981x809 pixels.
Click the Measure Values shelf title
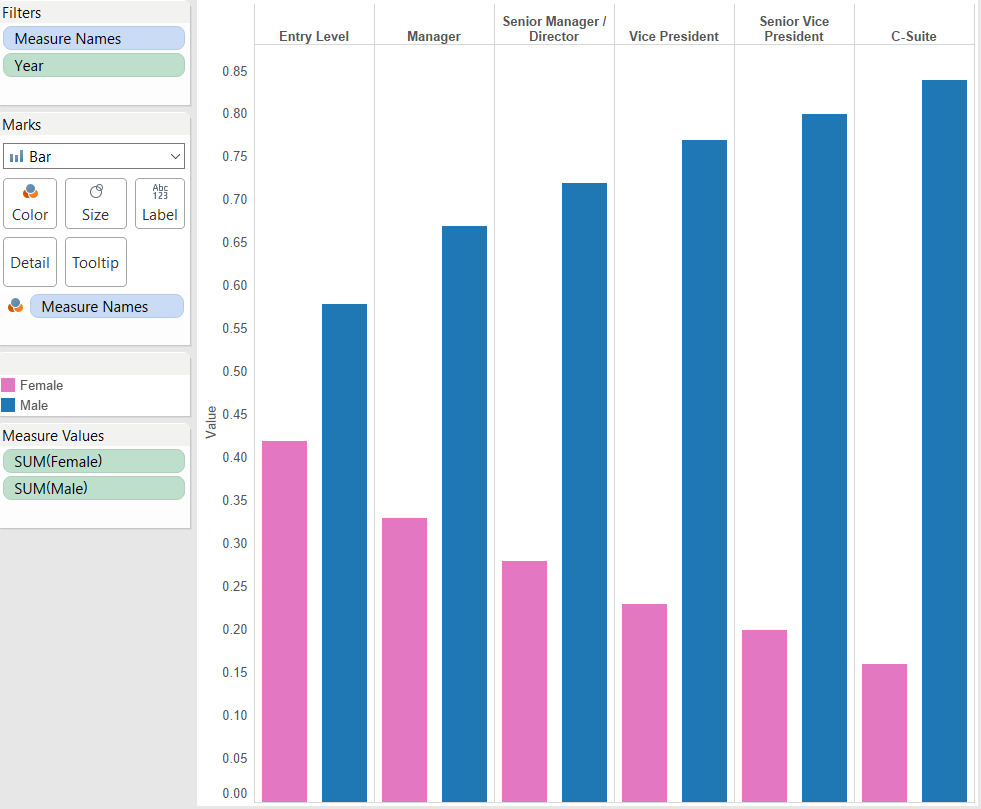[x=53, y=435]
